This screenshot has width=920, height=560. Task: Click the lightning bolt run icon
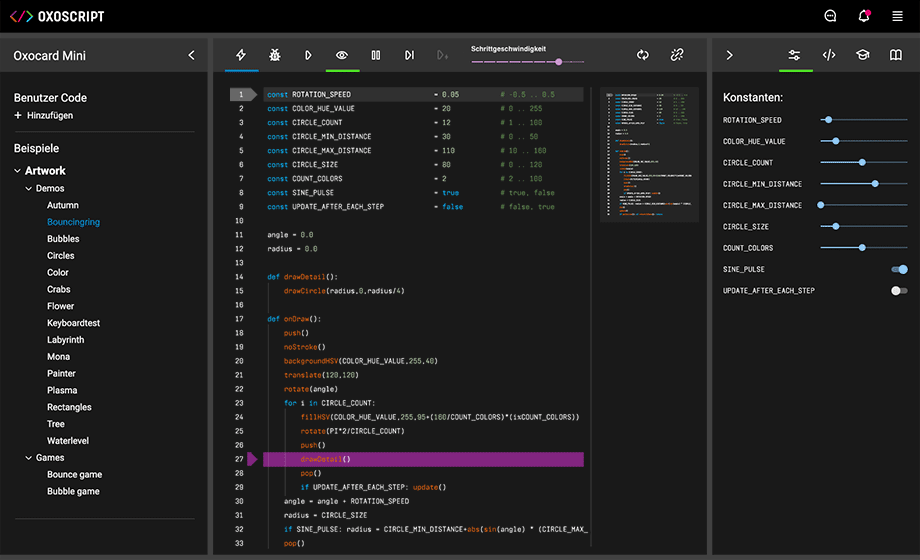tap(241, 55)
